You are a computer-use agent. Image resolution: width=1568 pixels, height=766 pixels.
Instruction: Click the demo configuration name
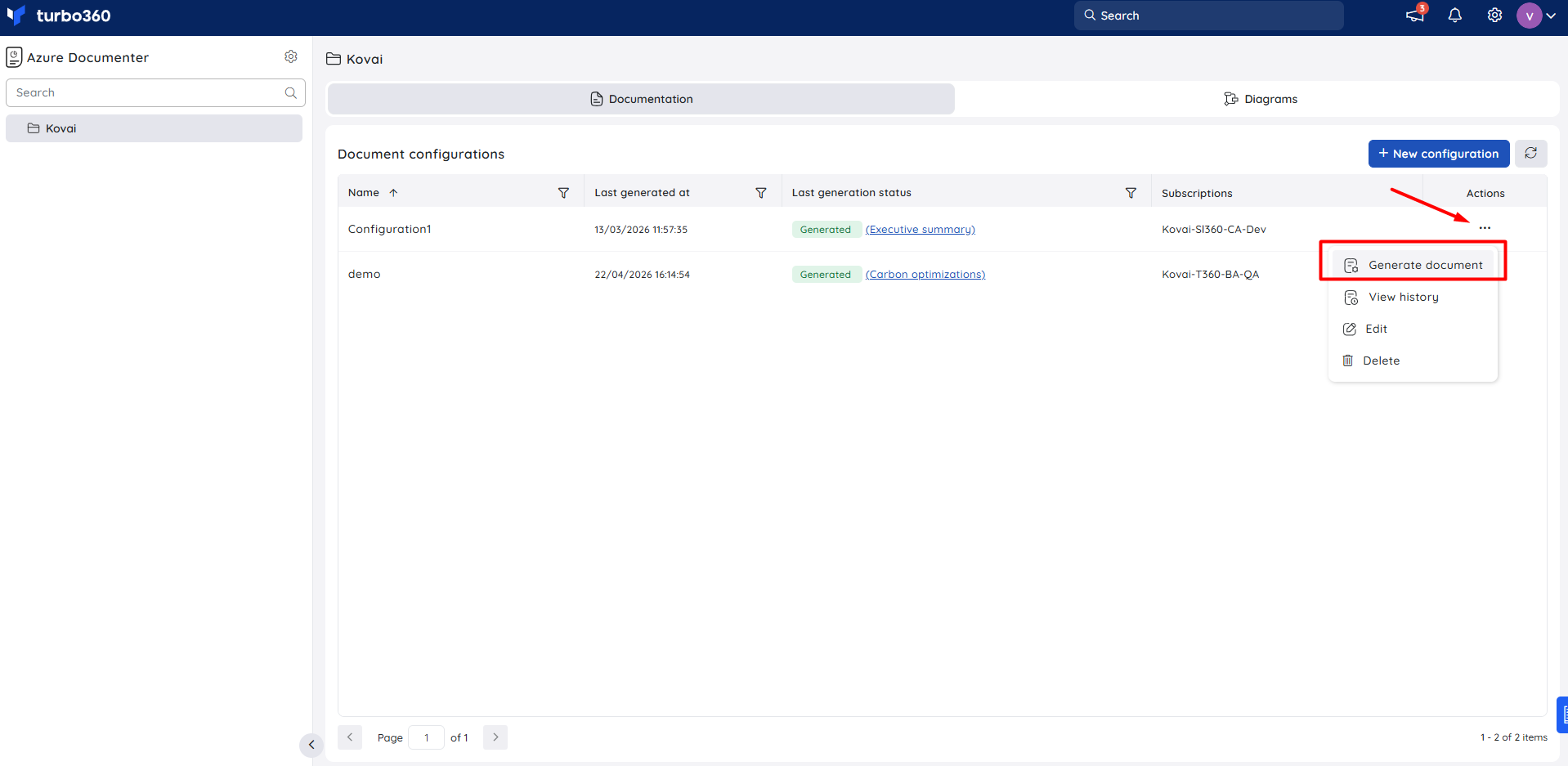pyautogui.click(x=364, y=274)
